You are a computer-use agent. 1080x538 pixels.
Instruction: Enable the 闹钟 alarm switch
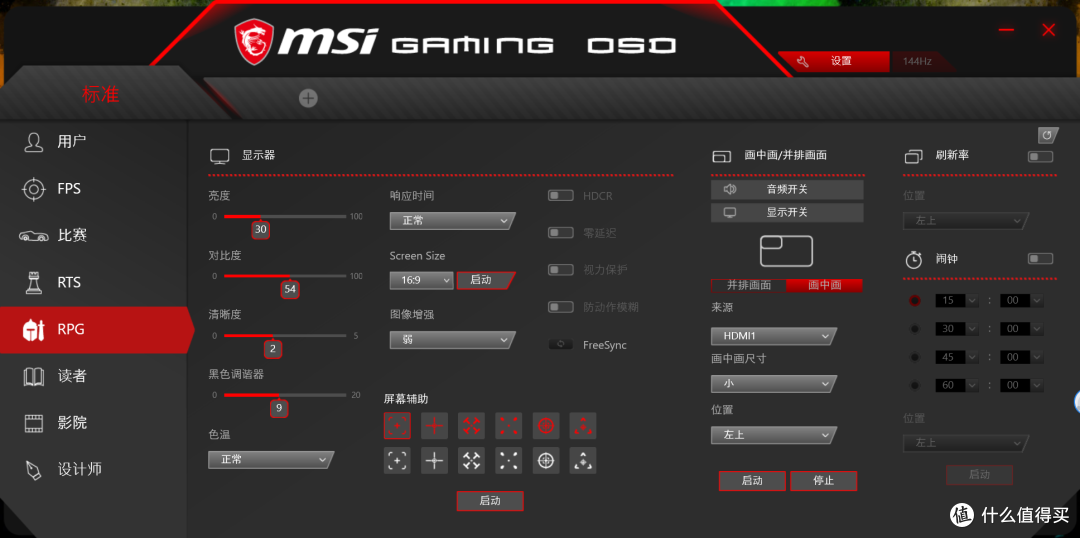click(x=1040, y=258)
